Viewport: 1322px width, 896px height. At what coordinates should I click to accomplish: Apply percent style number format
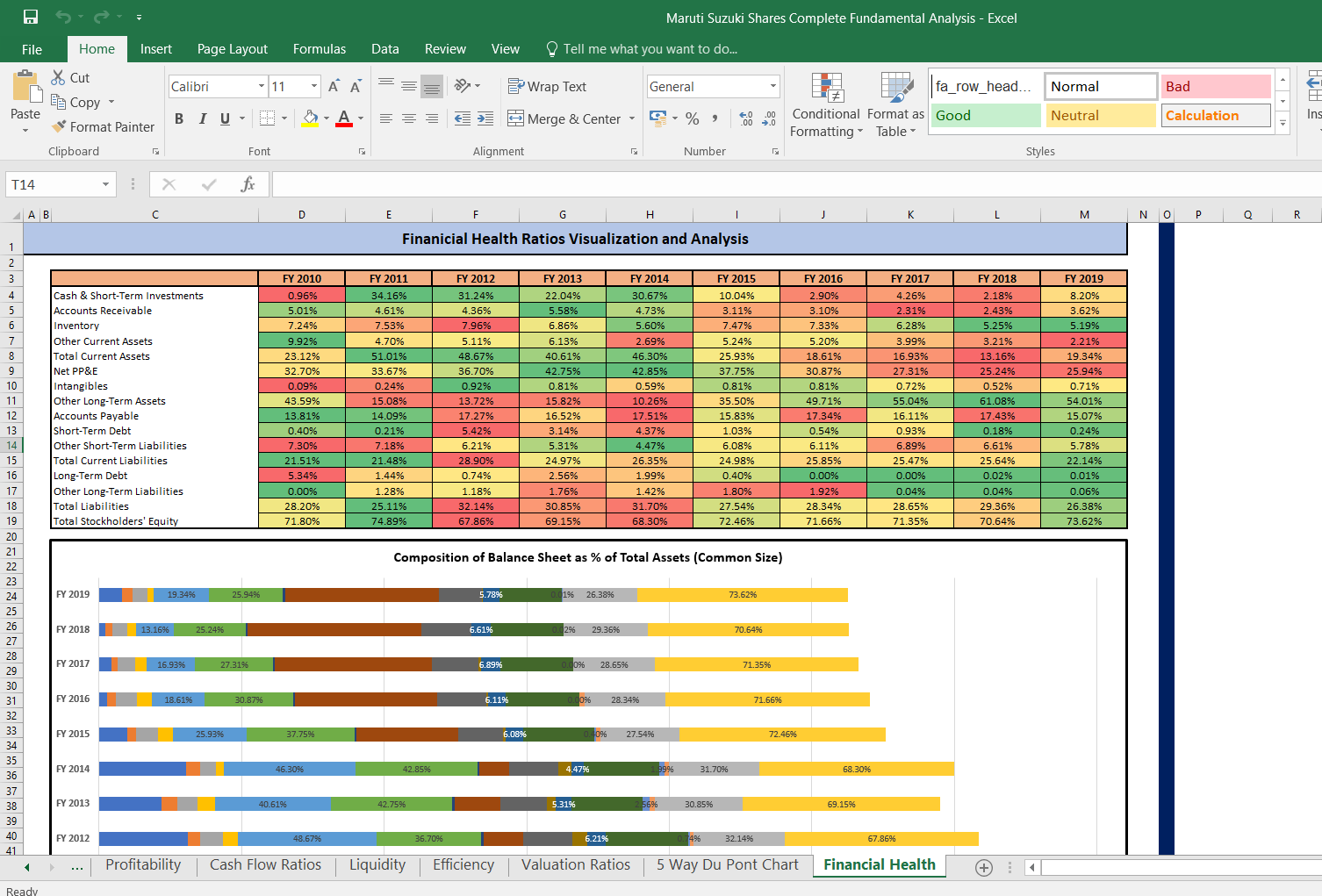(x=693, y=118)
